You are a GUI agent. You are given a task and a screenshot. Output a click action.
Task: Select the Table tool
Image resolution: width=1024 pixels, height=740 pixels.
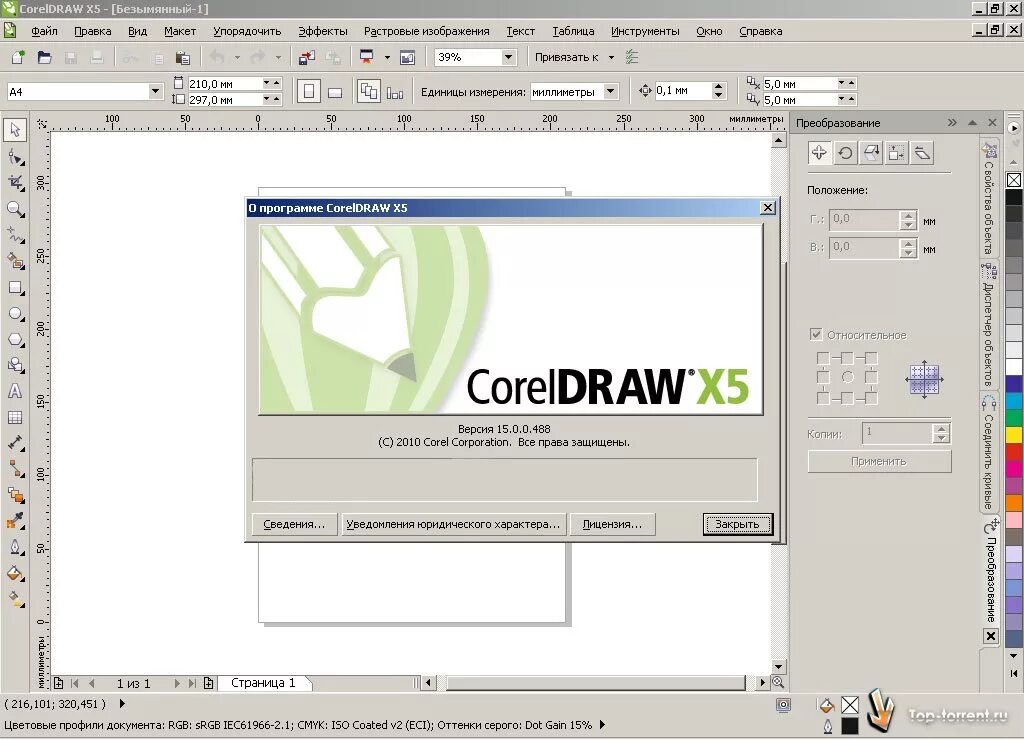15,417
